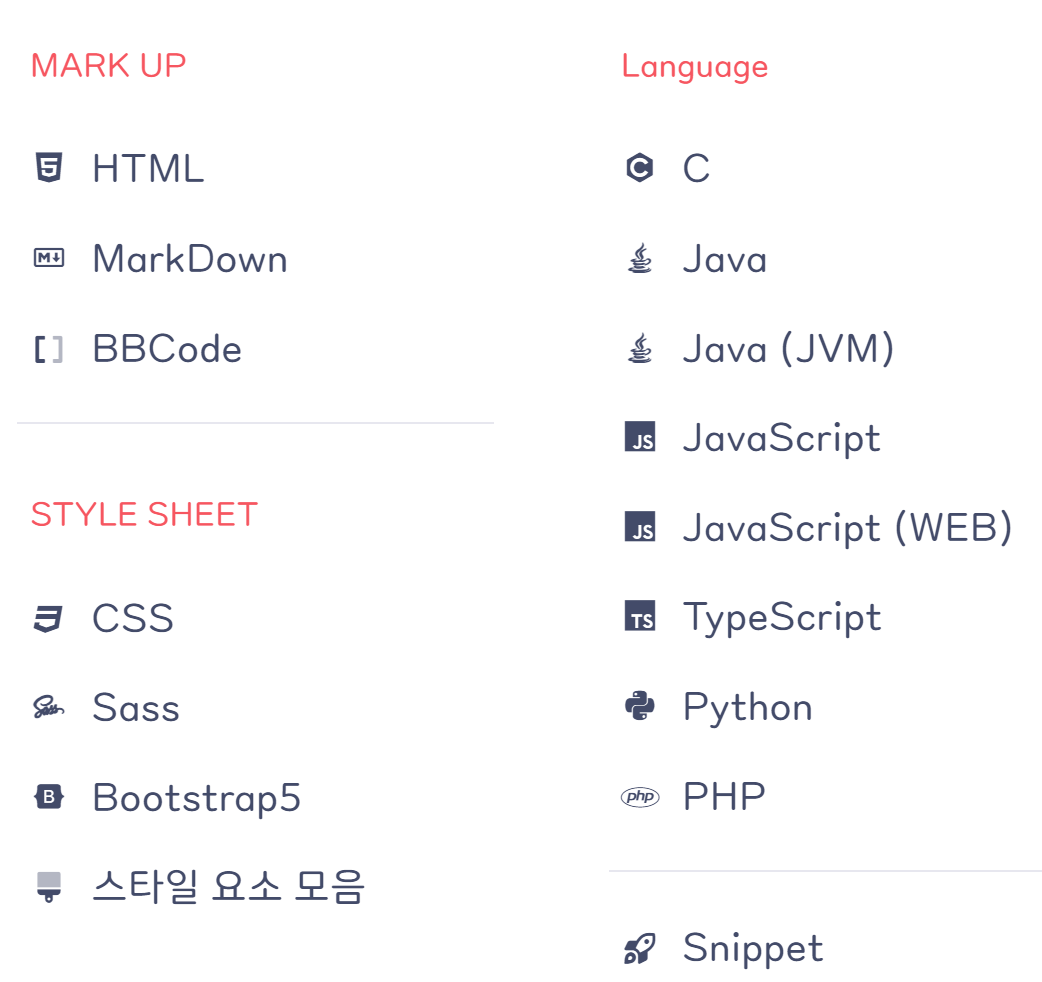Go to the CSS category
This screenshot has width=1042, height=982.
coord(133,619)
